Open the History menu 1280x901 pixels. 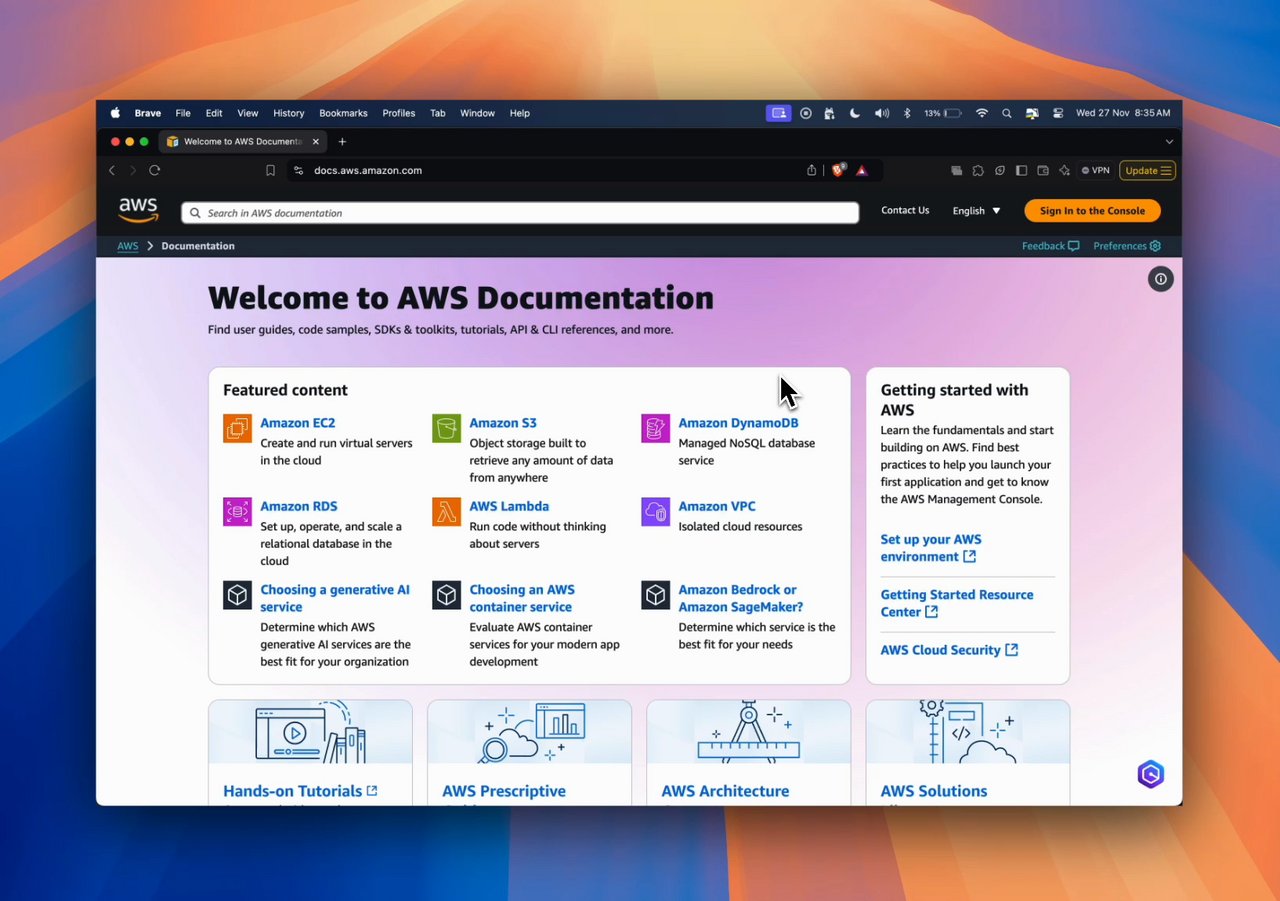click(289, 113)
